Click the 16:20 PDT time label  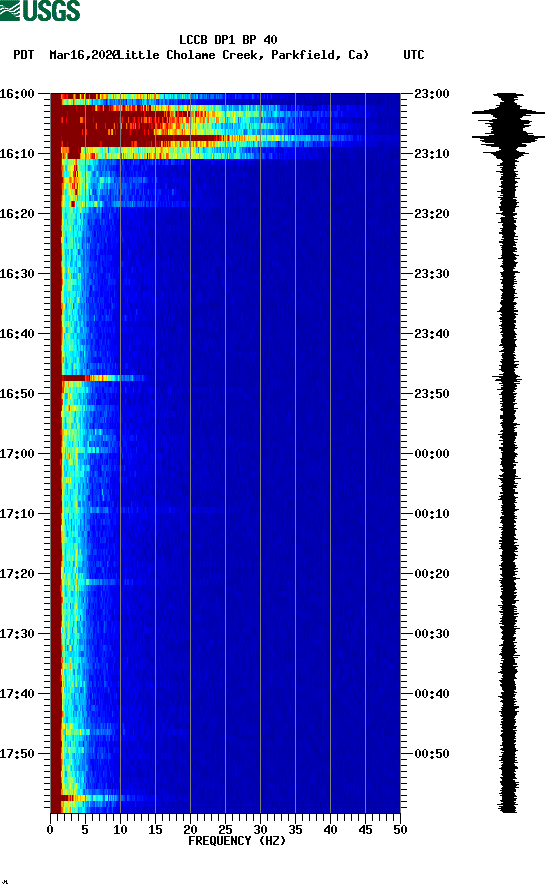(x=17, y=214)
